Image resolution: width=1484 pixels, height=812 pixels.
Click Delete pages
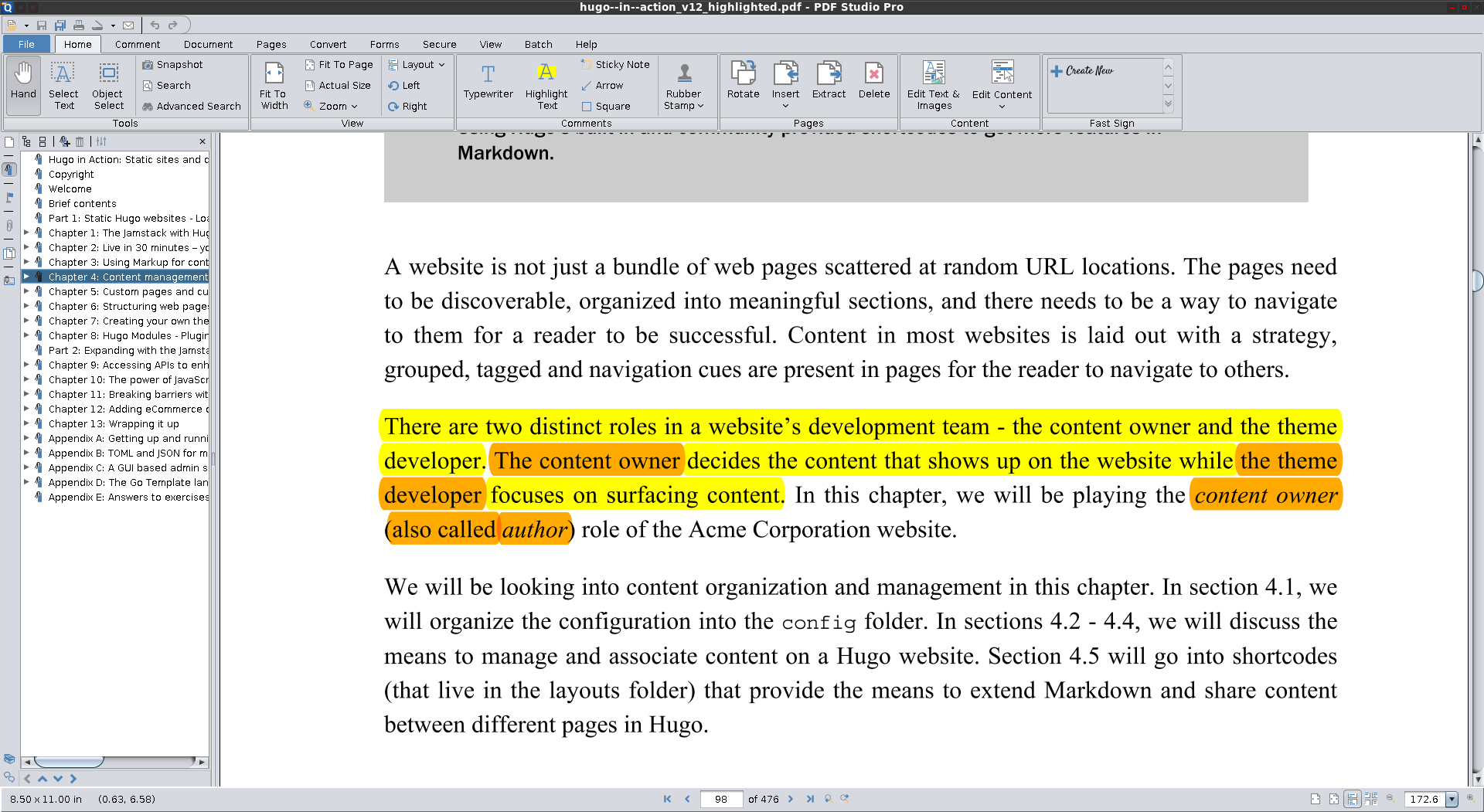[x=873, y=81]
